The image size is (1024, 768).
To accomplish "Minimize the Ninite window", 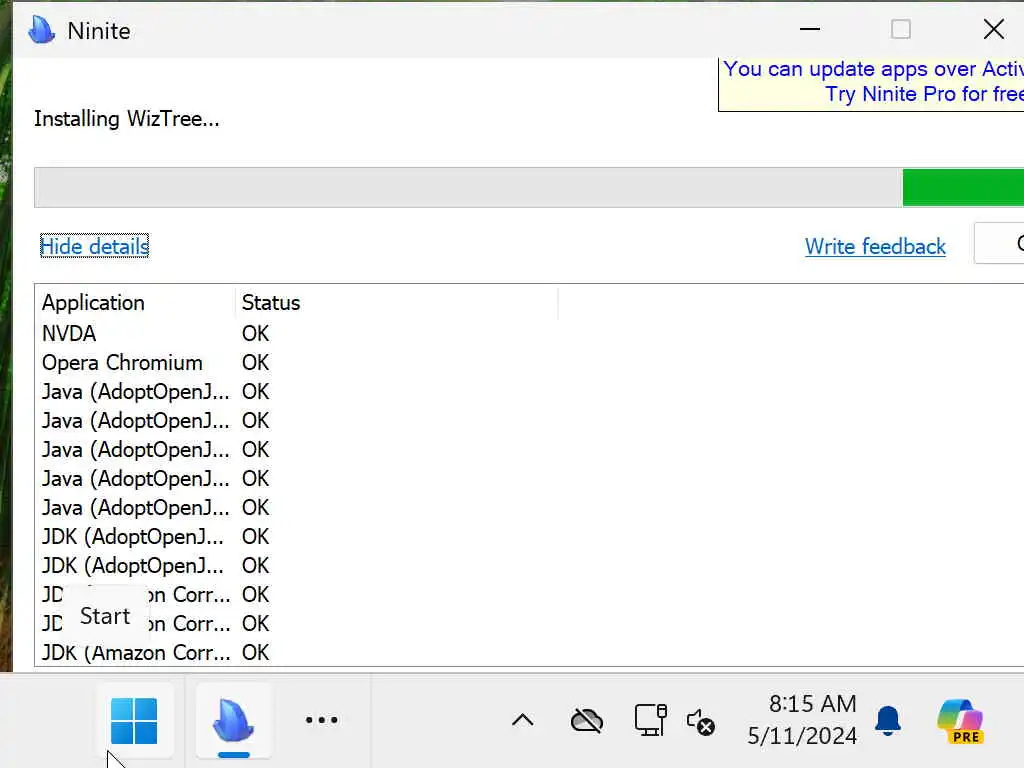I will tap(810, 29).
